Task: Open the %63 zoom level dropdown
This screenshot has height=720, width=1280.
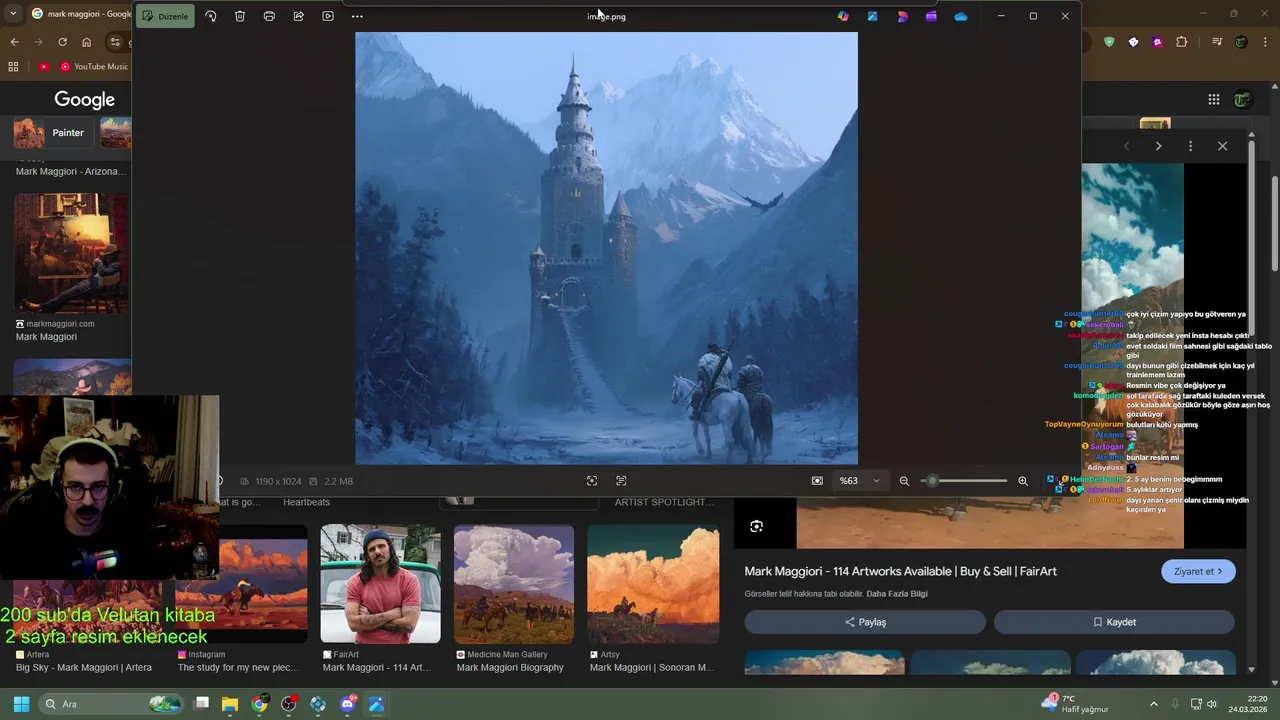Action: [860, 481]
